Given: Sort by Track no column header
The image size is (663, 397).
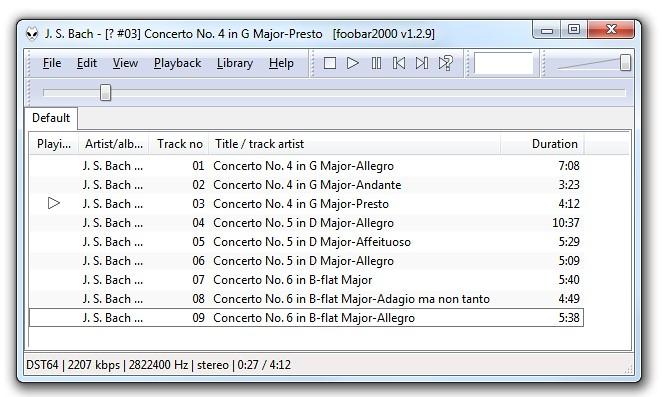Looking at the screenshot, I should (179, 144).
